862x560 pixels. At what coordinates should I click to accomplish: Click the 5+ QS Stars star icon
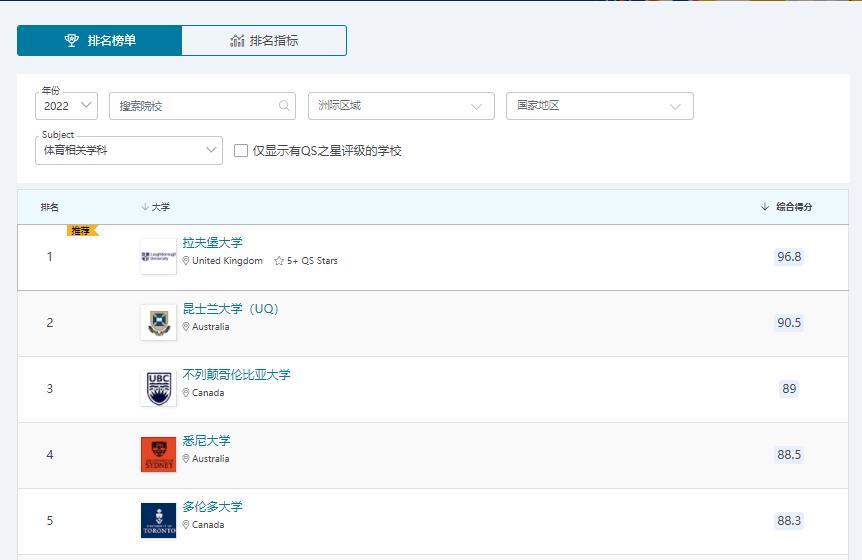[279, 260]
